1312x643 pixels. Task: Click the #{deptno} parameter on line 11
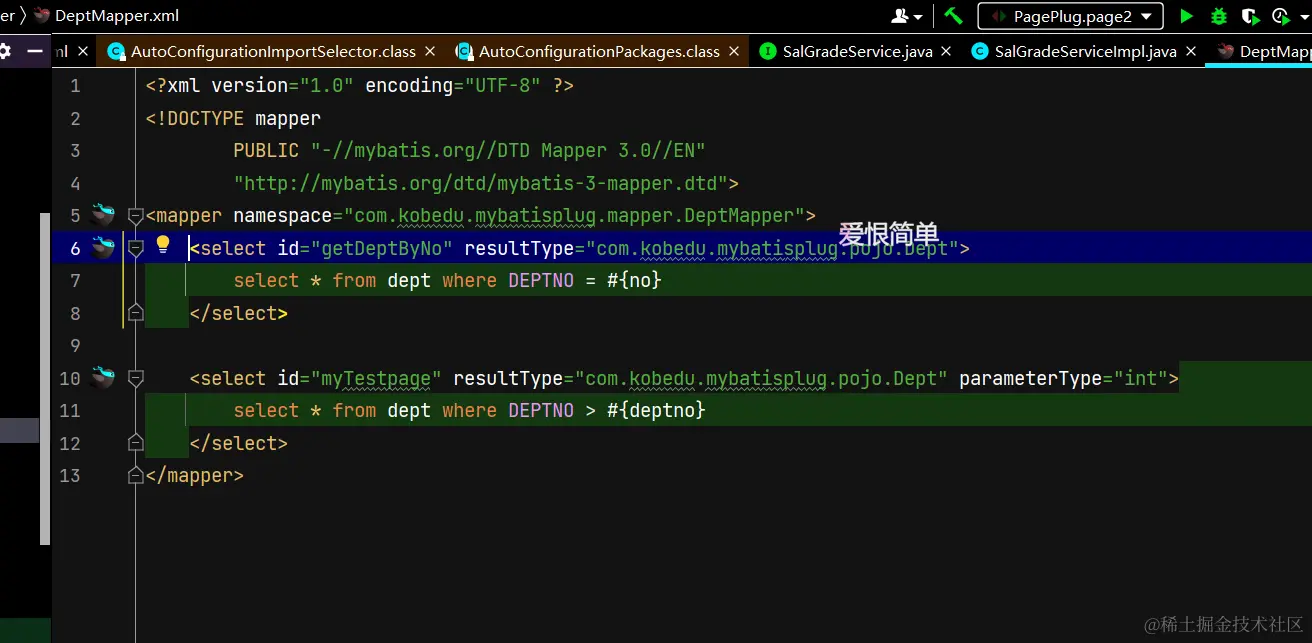point(656,410)
